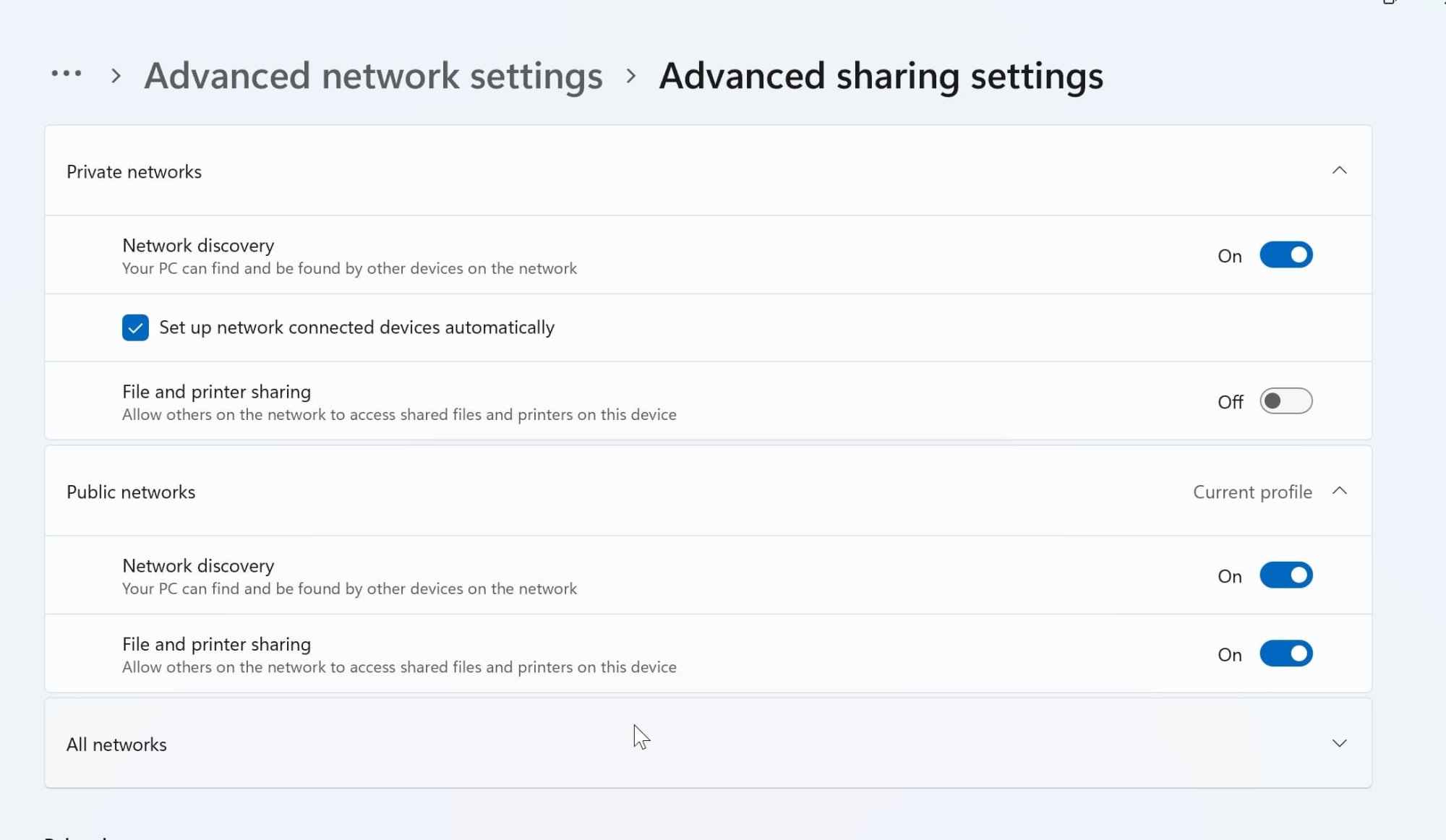This screenshot has width=1446, height=840.
Task: Uncheck Set up network connected devices automatically
Action: click(x=135, y=327)
